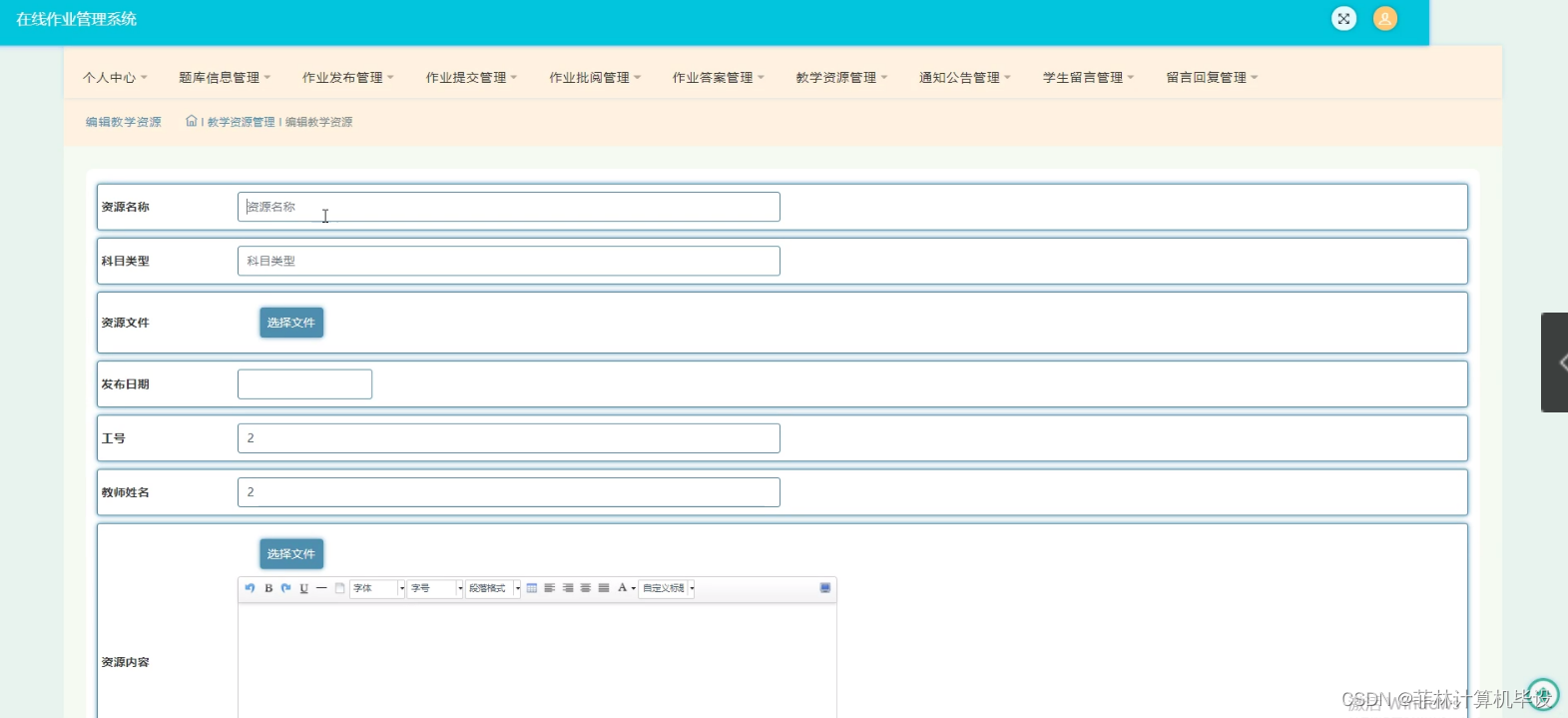This screenshot has height=718, width=1568.
Task: Click inside the 资源内容 editor text area
Action: (x=537, y=659)
